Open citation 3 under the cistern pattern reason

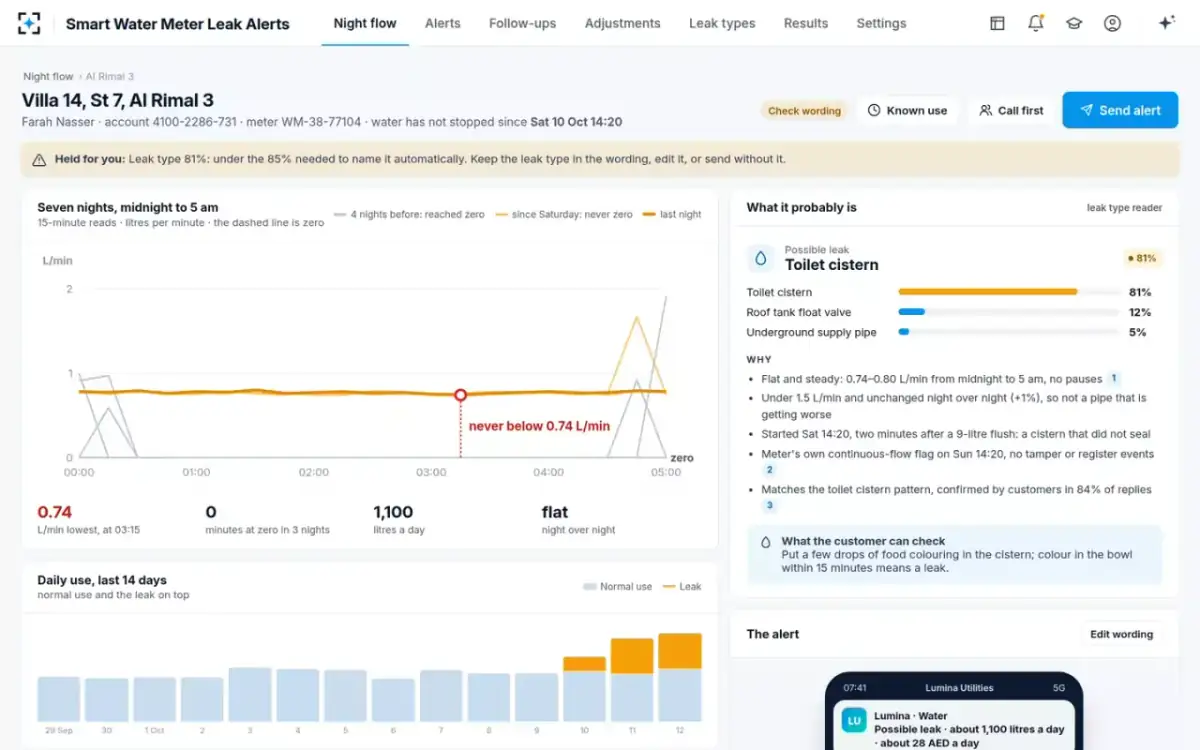[x=769, y=506]
